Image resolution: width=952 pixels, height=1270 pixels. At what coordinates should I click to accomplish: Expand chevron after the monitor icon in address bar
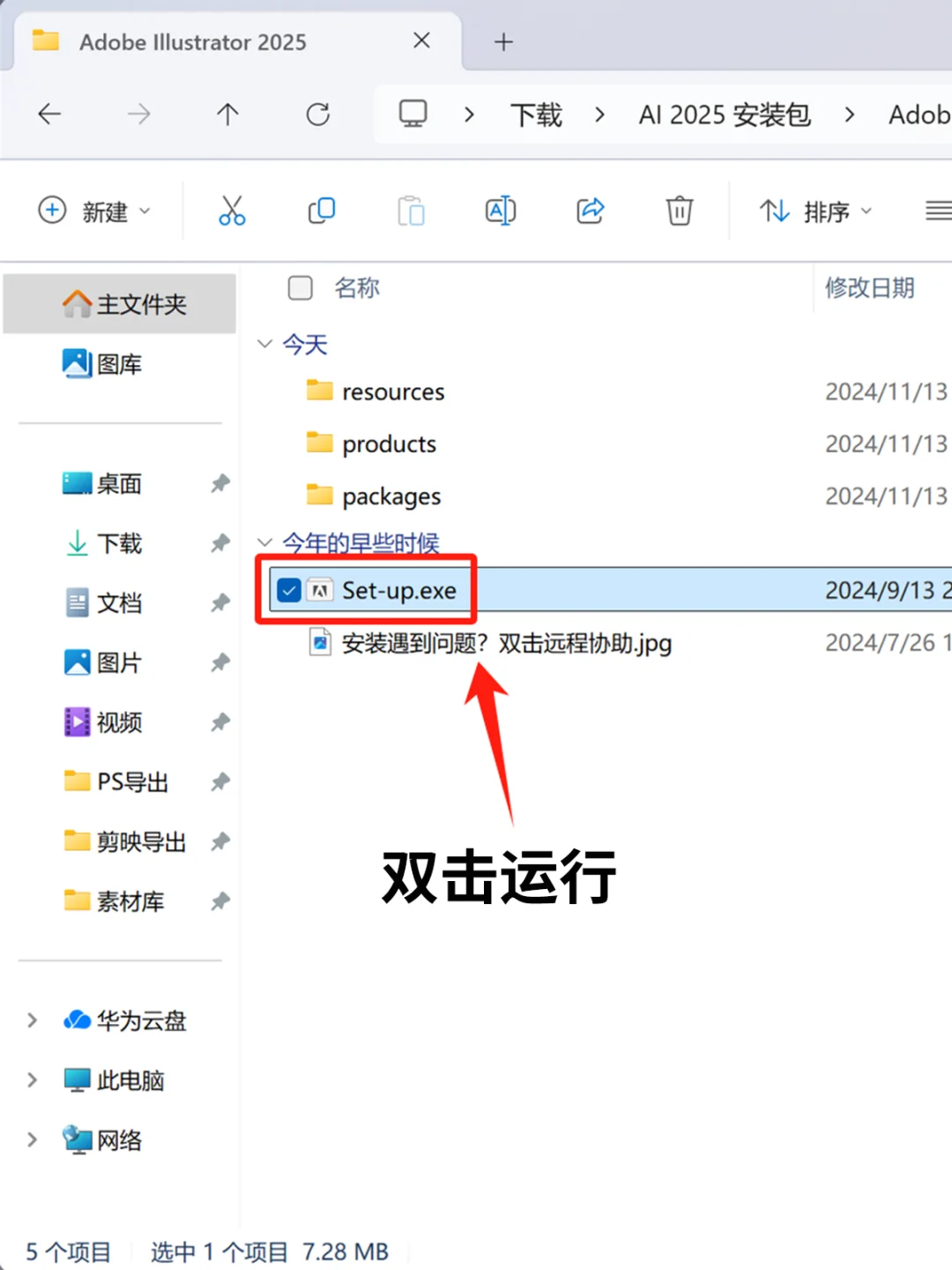pos(469,115)
